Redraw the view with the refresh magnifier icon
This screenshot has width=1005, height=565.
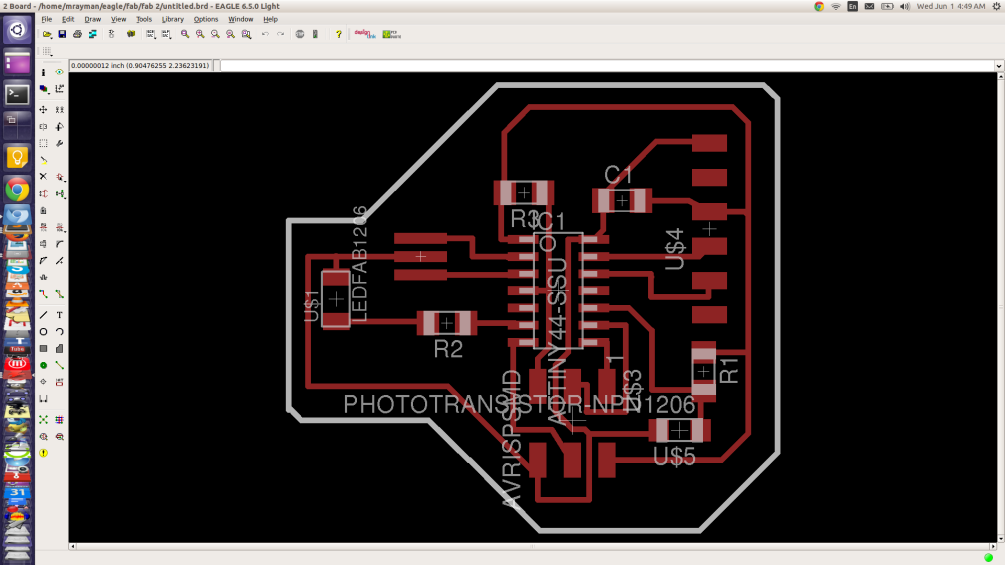click(231, 34)
